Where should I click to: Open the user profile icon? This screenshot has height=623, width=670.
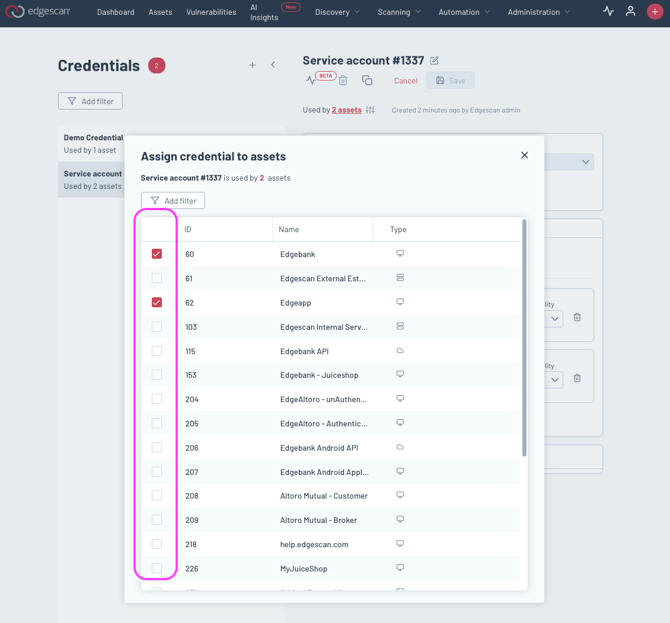tap(630, 12)
